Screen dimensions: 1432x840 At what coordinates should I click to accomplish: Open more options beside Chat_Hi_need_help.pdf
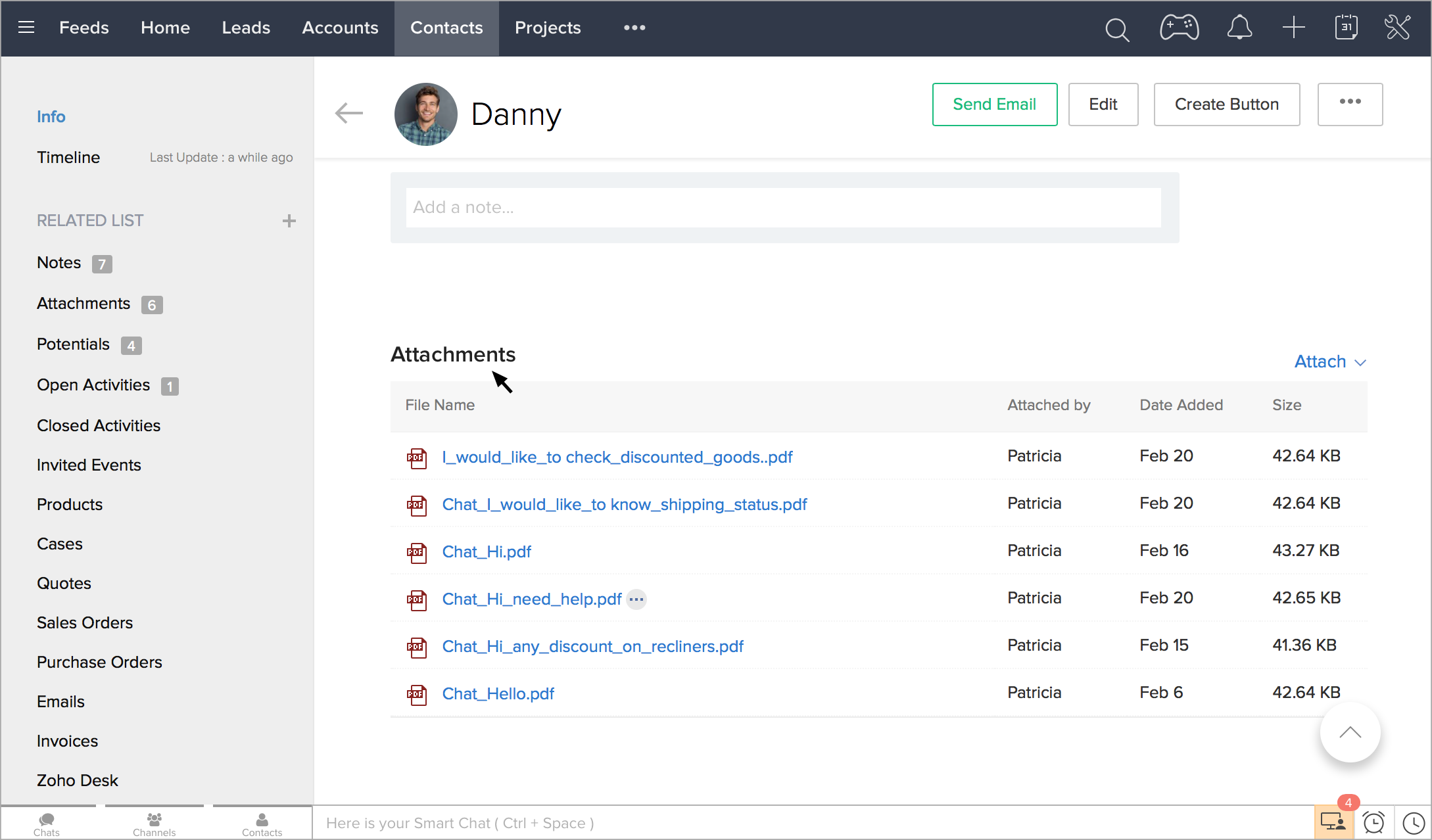[x=636, y=599]
